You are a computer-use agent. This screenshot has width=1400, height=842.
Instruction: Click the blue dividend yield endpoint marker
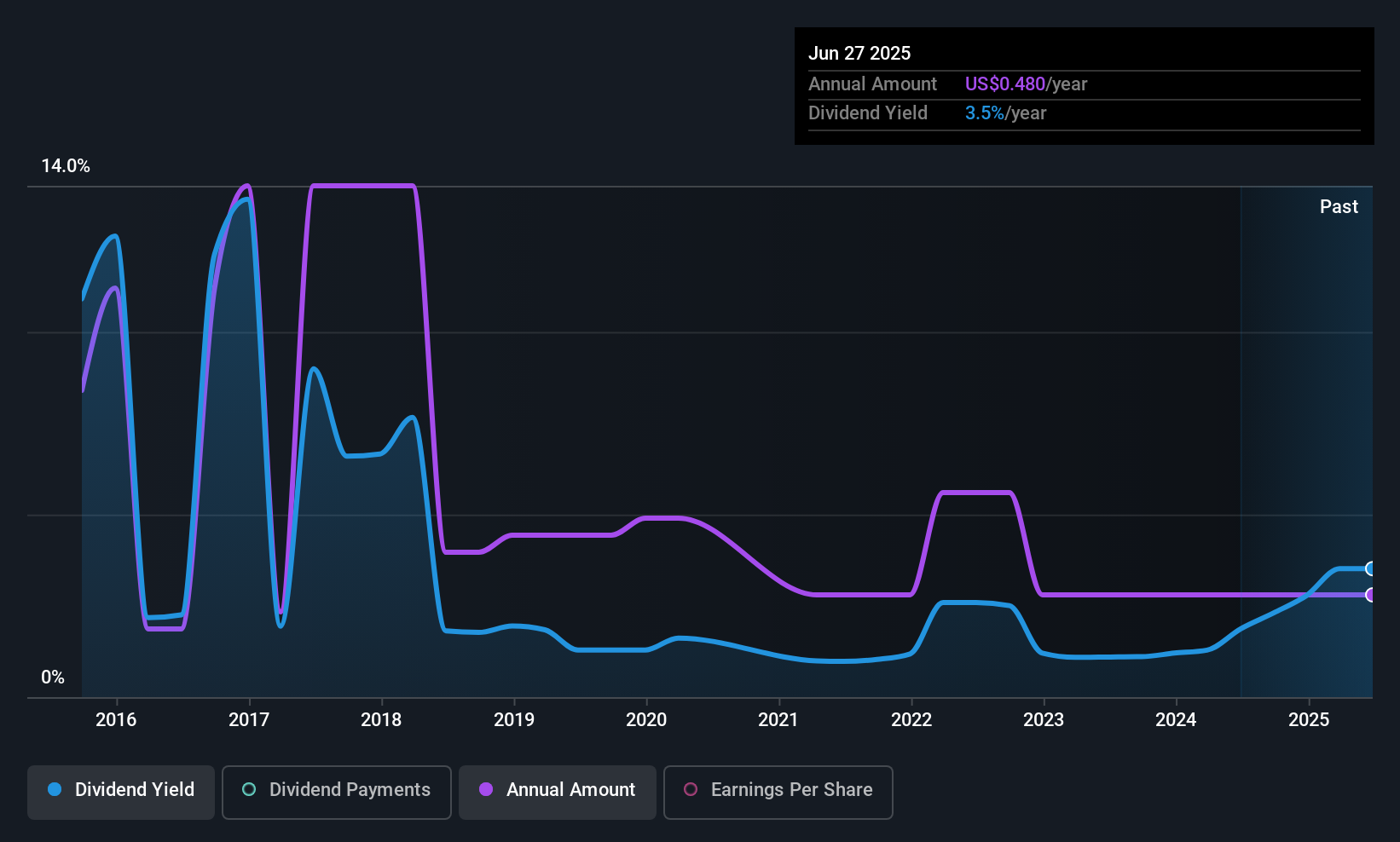click(x=1370, y=568)
